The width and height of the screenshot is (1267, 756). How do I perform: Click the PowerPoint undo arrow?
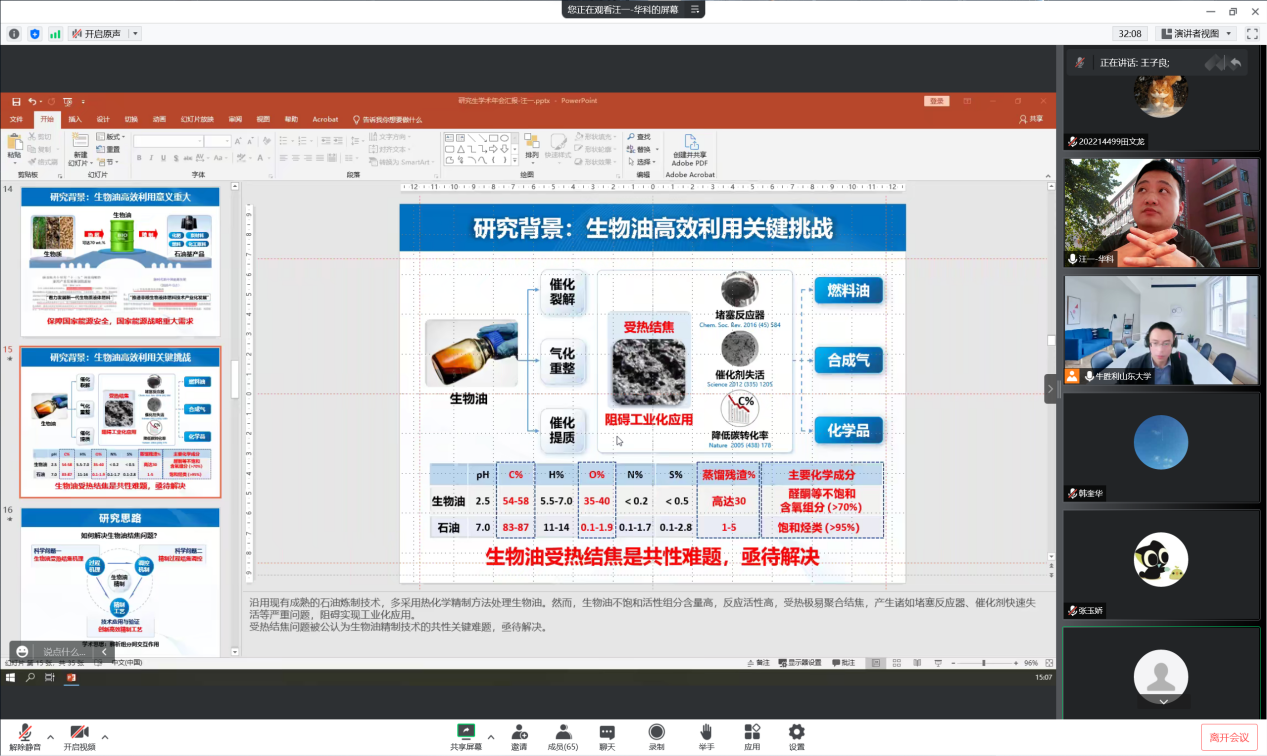[32, 101]
